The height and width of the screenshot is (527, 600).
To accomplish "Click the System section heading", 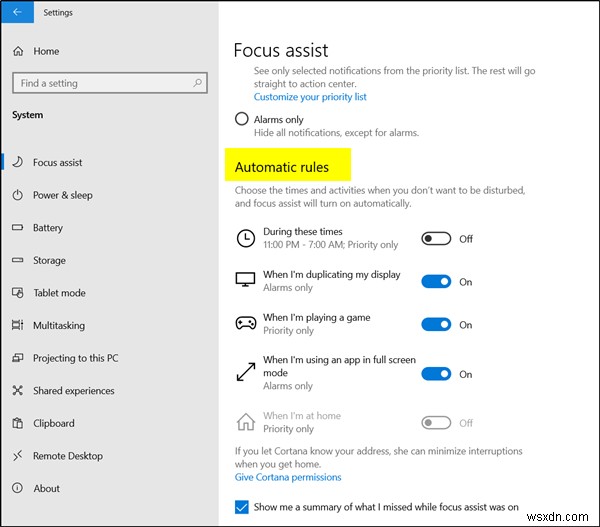I will (28, 115).
